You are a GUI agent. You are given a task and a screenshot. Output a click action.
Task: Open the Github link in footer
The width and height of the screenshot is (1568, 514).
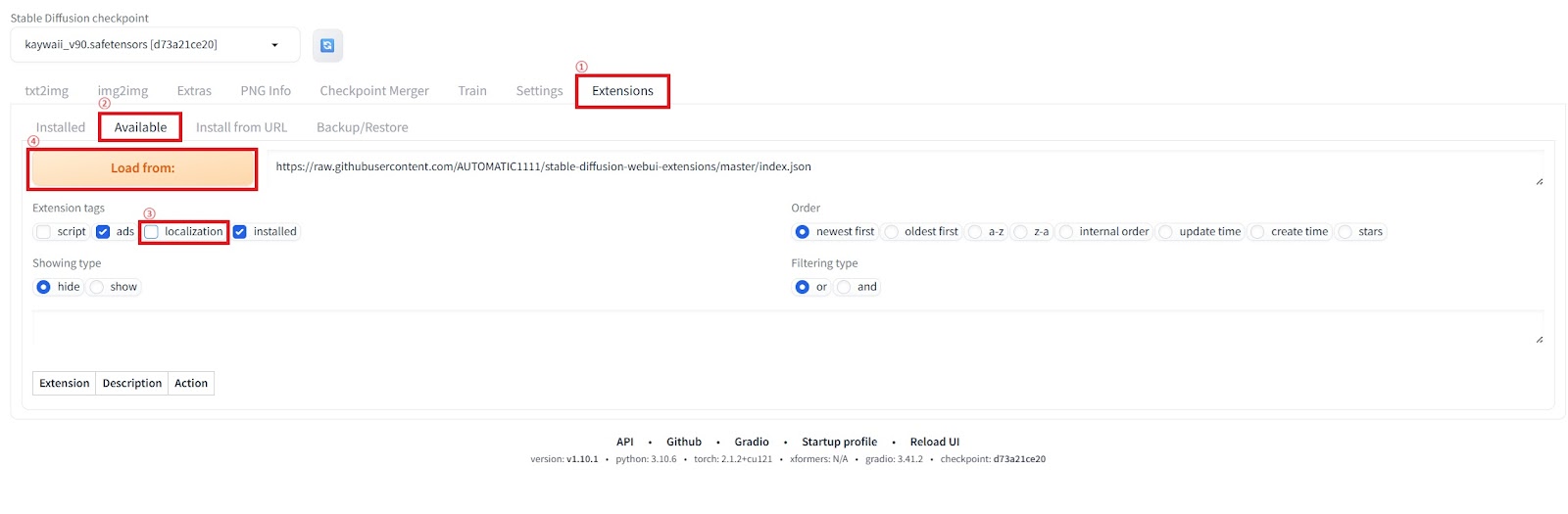tap(684, 442)
